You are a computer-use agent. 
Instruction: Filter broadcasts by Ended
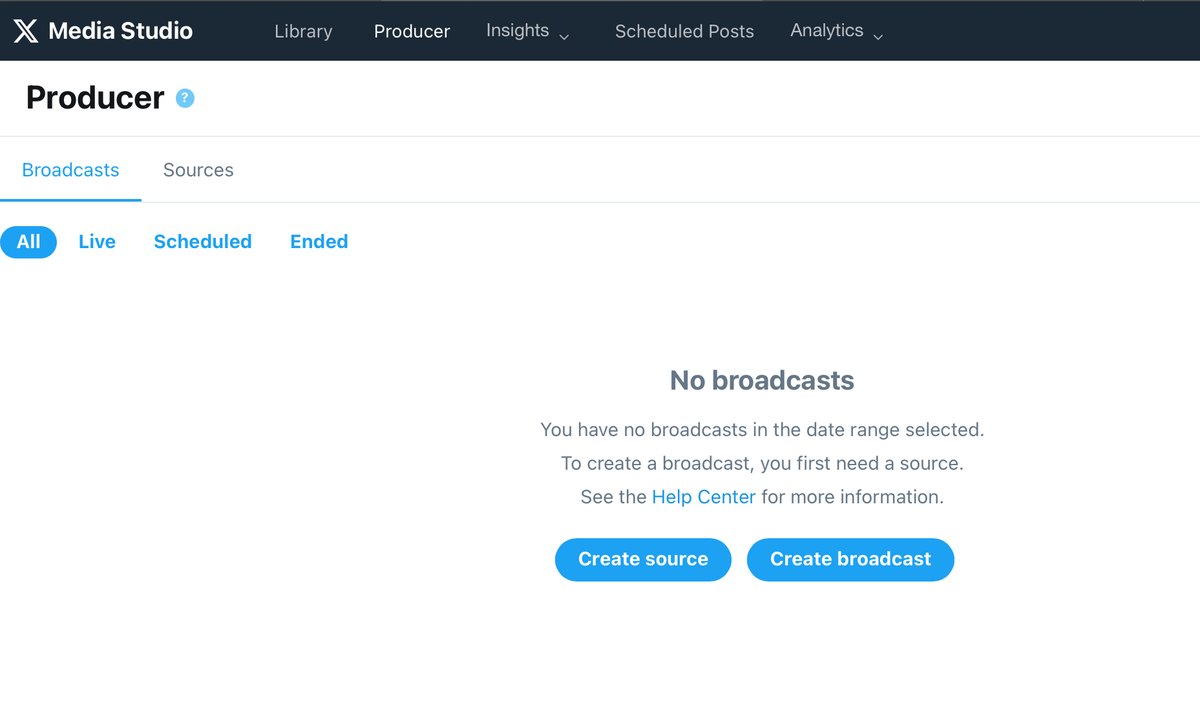[319, 242]
